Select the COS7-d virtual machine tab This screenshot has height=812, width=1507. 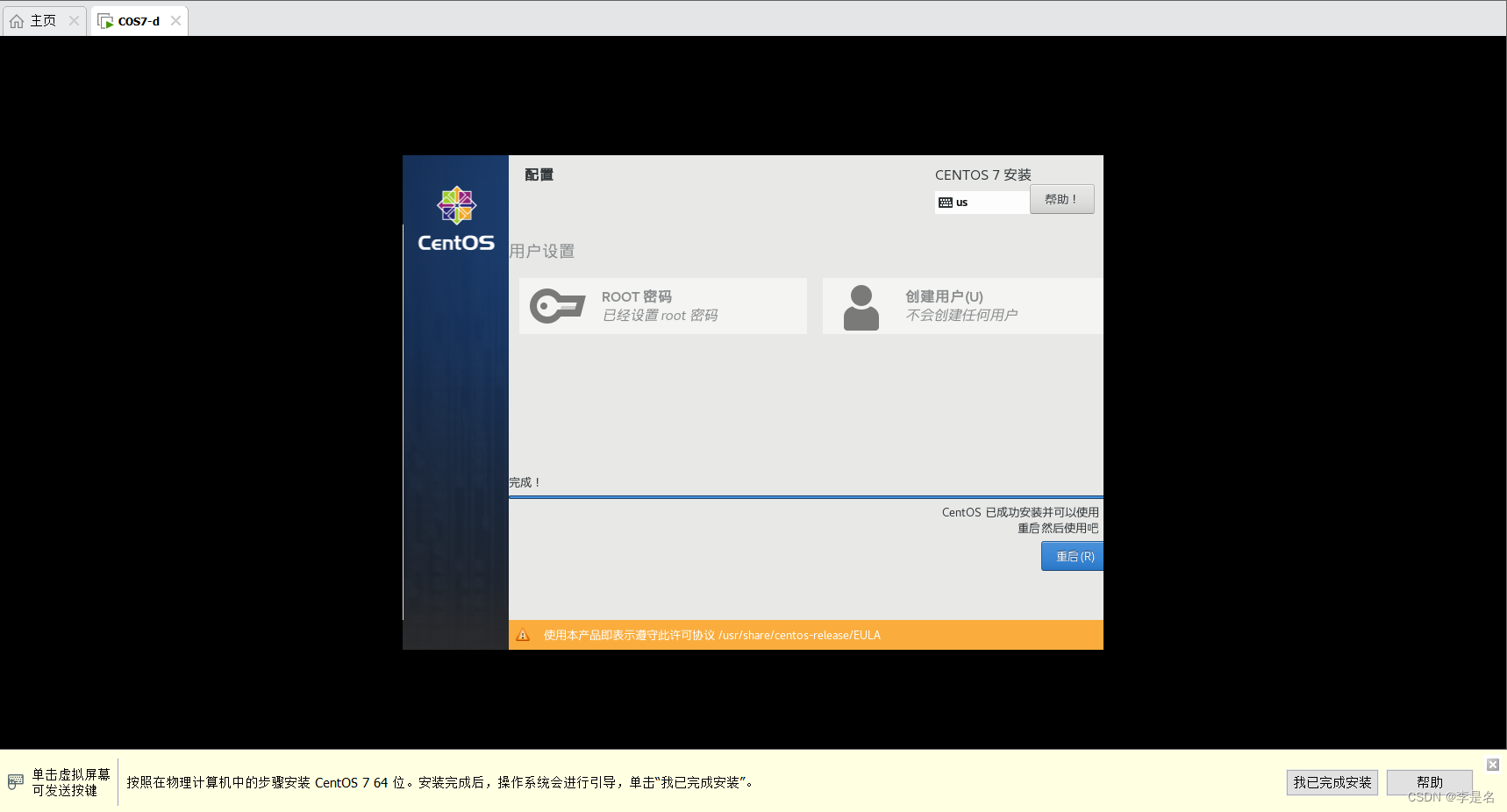pos(139,20)
